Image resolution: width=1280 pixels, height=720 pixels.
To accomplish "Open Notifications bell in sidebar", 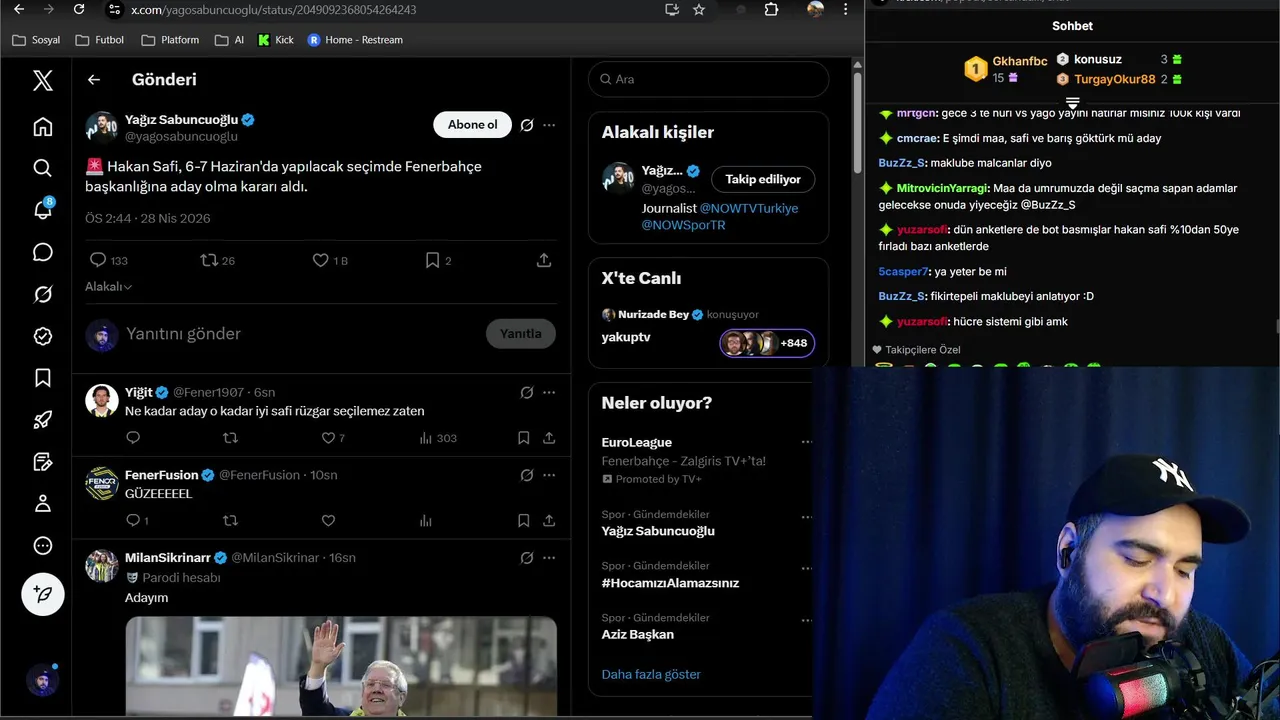I will [x=42, y=210].
